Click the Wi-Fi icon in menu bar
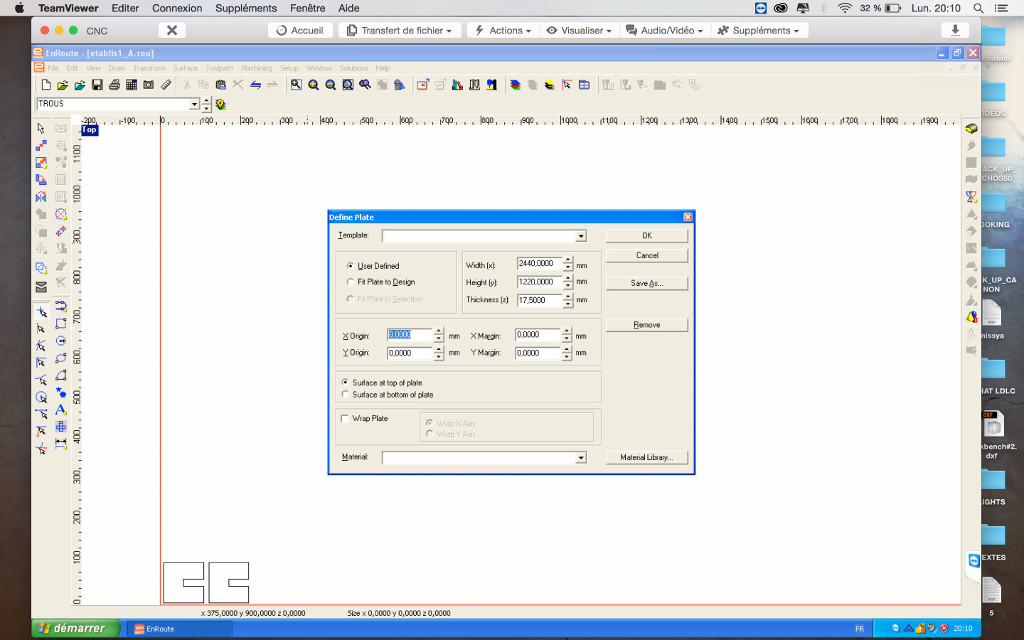This screenshot has width=1024, height=640. (x=844, y=8)
